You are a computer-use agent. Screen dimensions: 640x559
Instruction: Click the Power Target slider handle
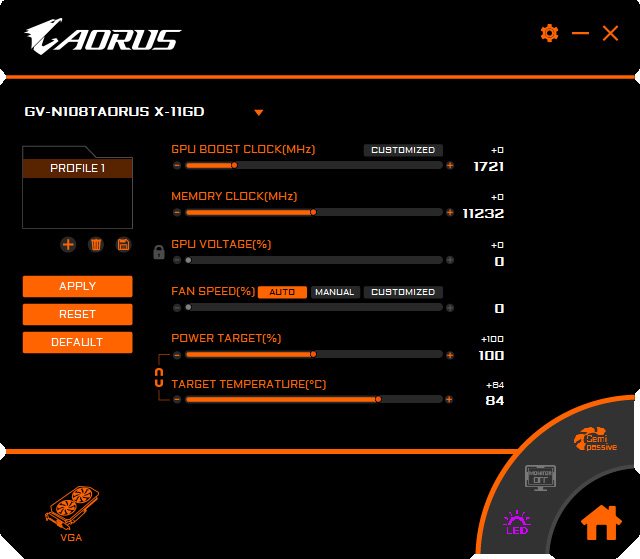click(x=313, y=354)
